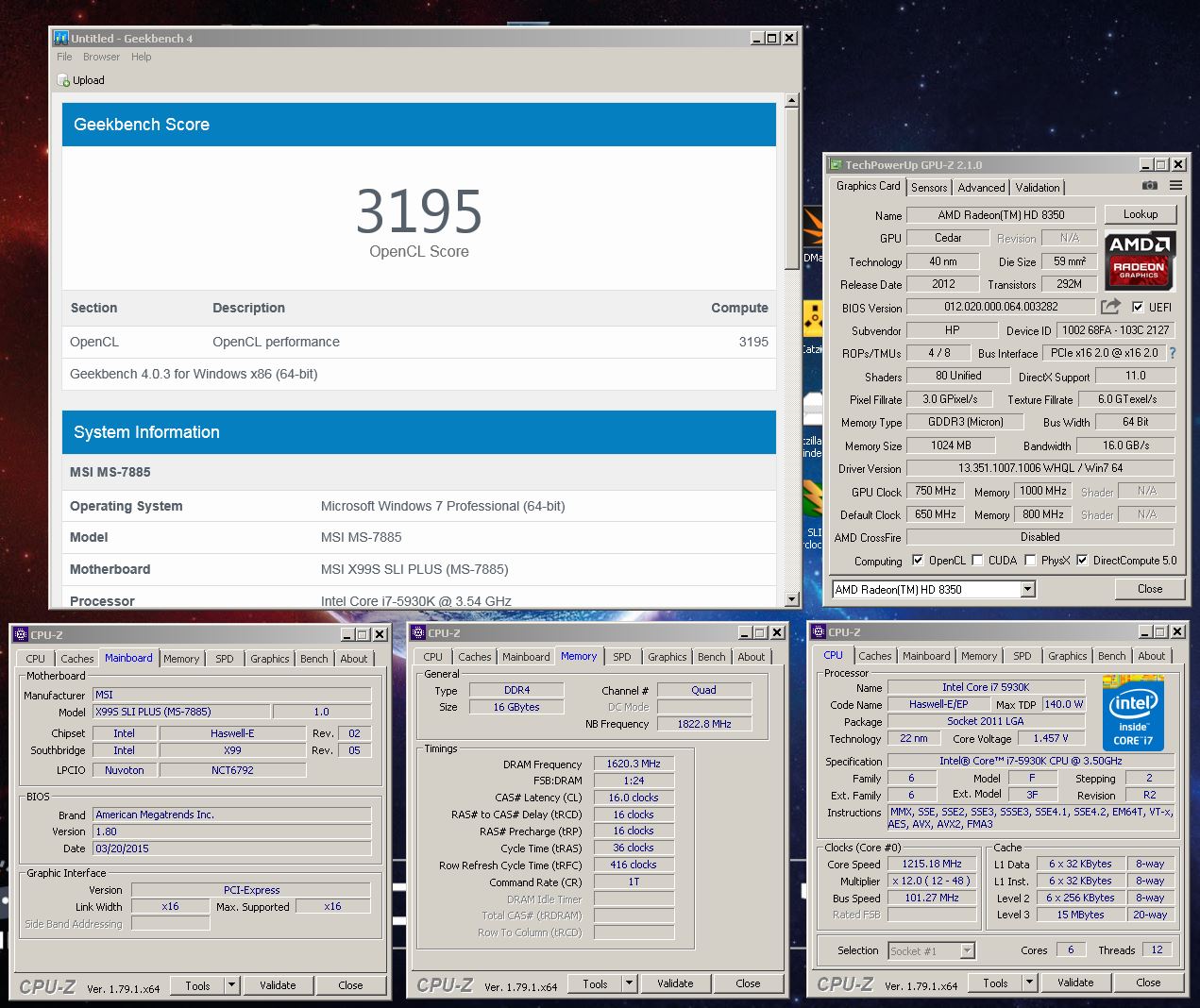
Task: Click the Upload icon in Geekbench toolbar
Action: click(63, 81)
